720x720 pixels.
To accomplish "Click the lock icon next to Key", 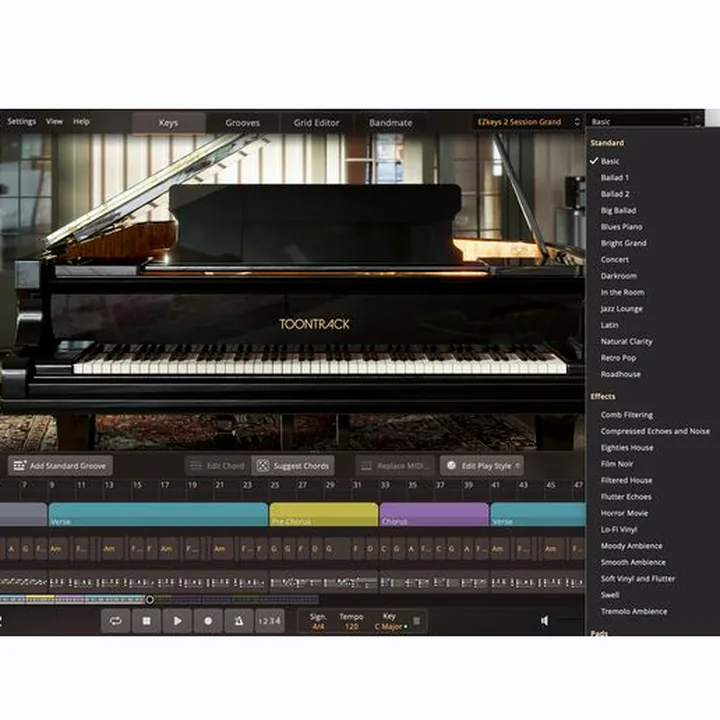I will pyautogui.click(x=416, y=621).
